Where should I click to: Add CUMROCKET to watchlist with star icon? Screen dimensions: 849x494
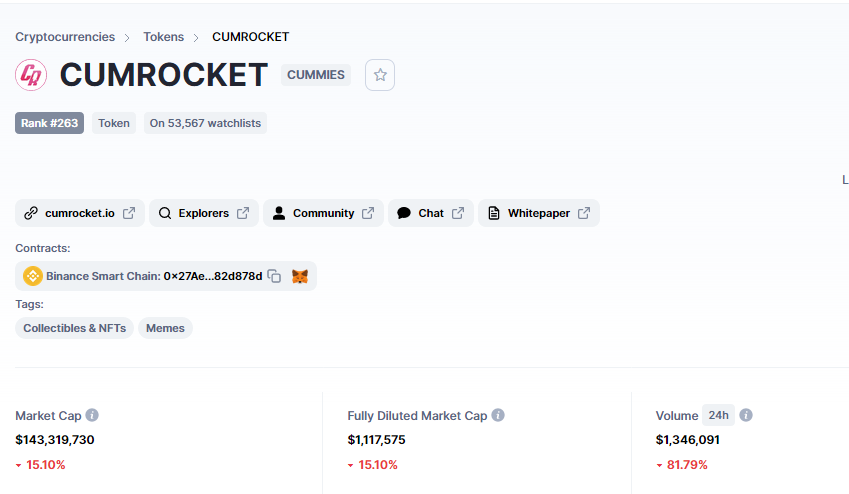(x=380, y=75)
